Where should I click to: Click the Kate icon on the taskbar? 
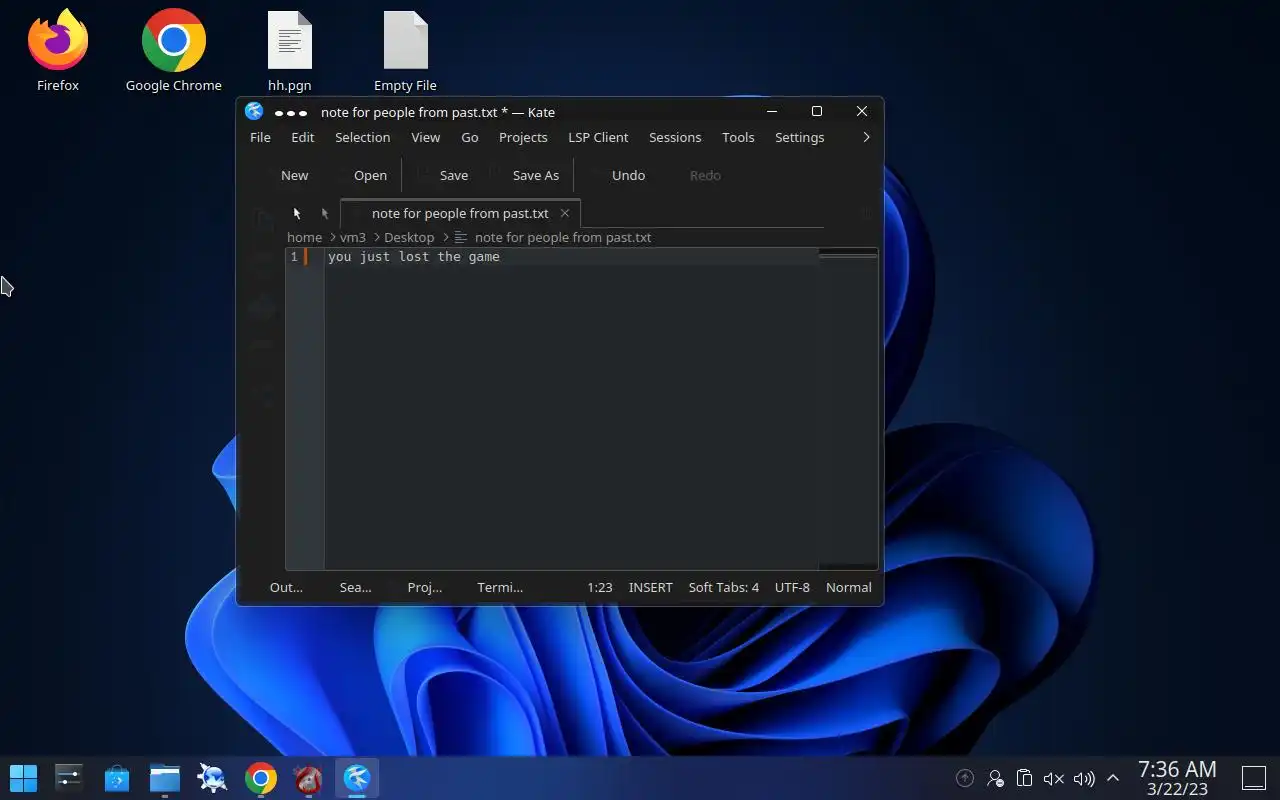pos(357,778)
